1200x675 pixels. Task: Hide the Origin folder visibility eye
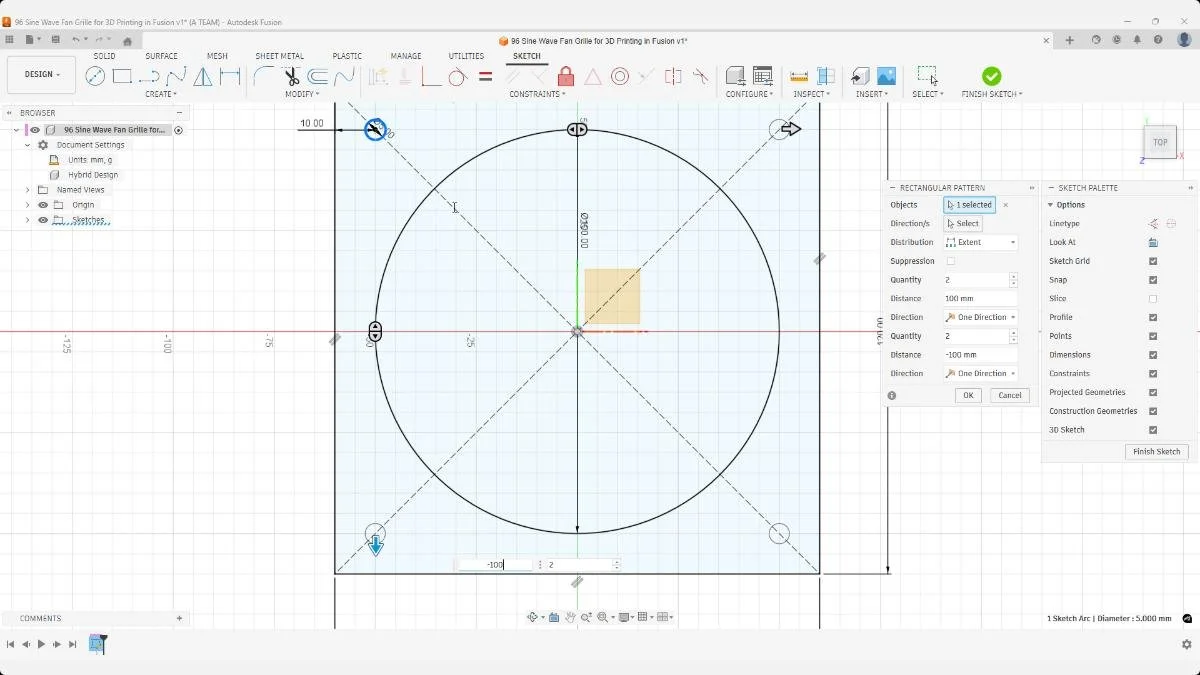click(x=43, y=205)
